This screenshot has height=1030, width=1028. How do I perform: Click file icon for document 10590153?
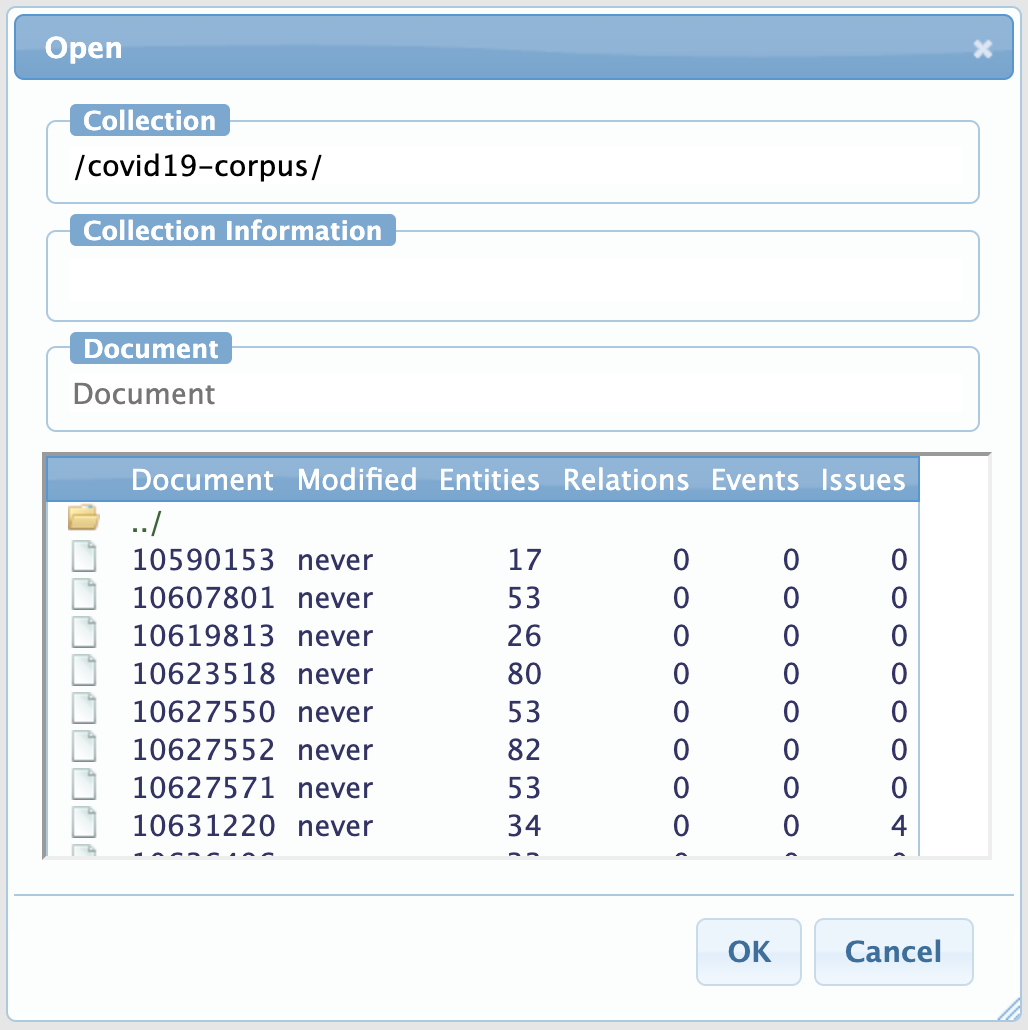pos(85,559)
